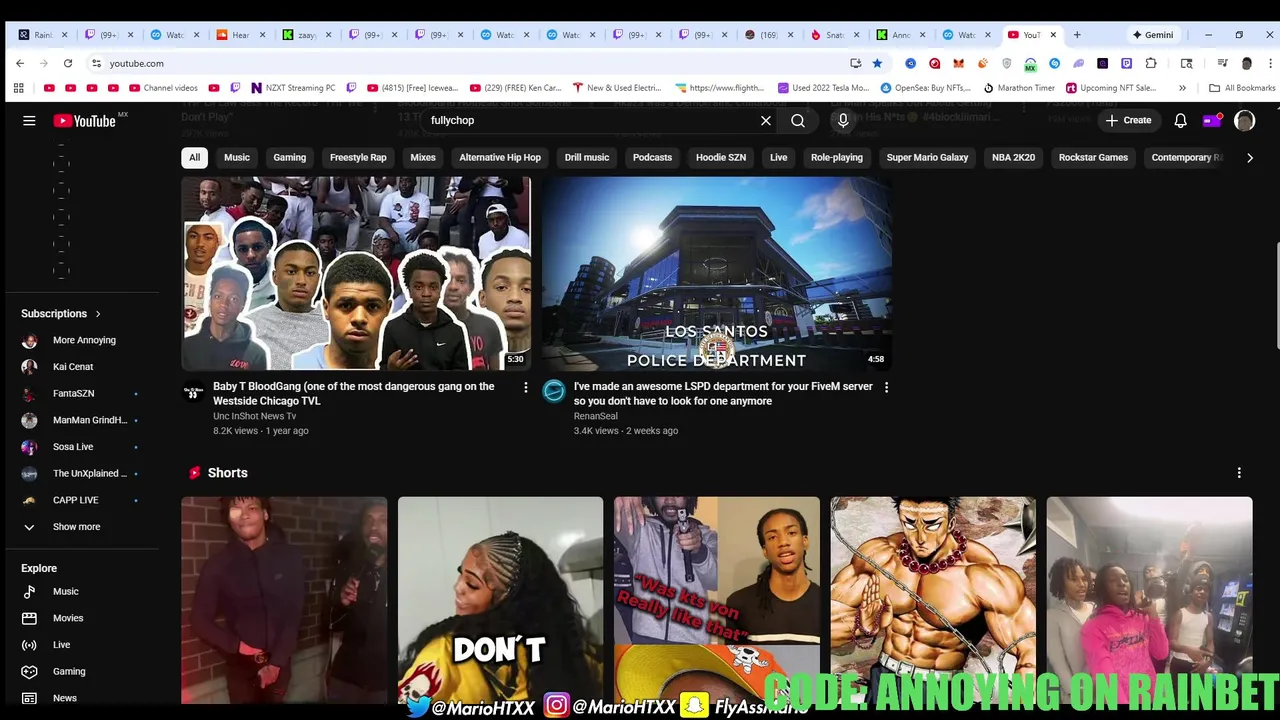Viewport: 1280px width, 720px height.
Task: Open the Gemini button in Chrome
Action: pos(1153,35)
